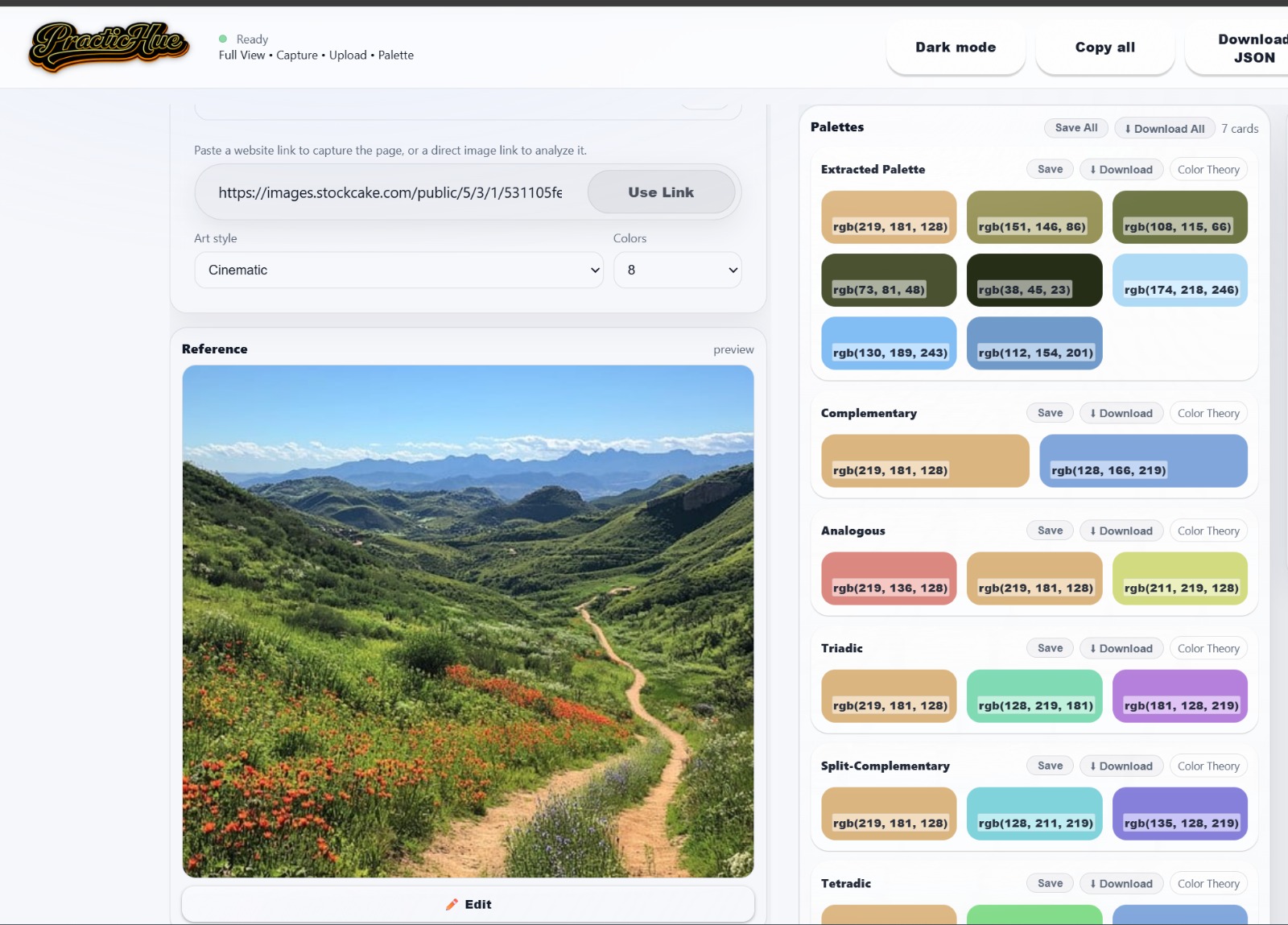Viewport: 1288px width, 925px height.
Task: Click the PracticHue logo
Action: (x=109, y=47)
